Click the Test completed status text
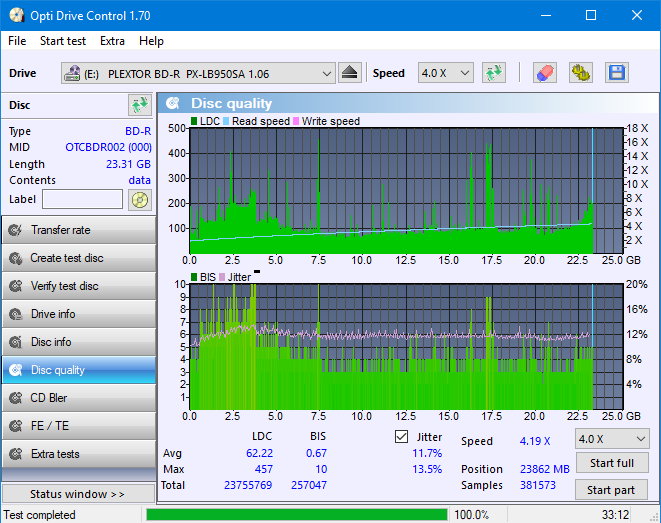Image resolution: width=661 pixels, height=523 pixels. pyautogui.click(x=40, y=515)
